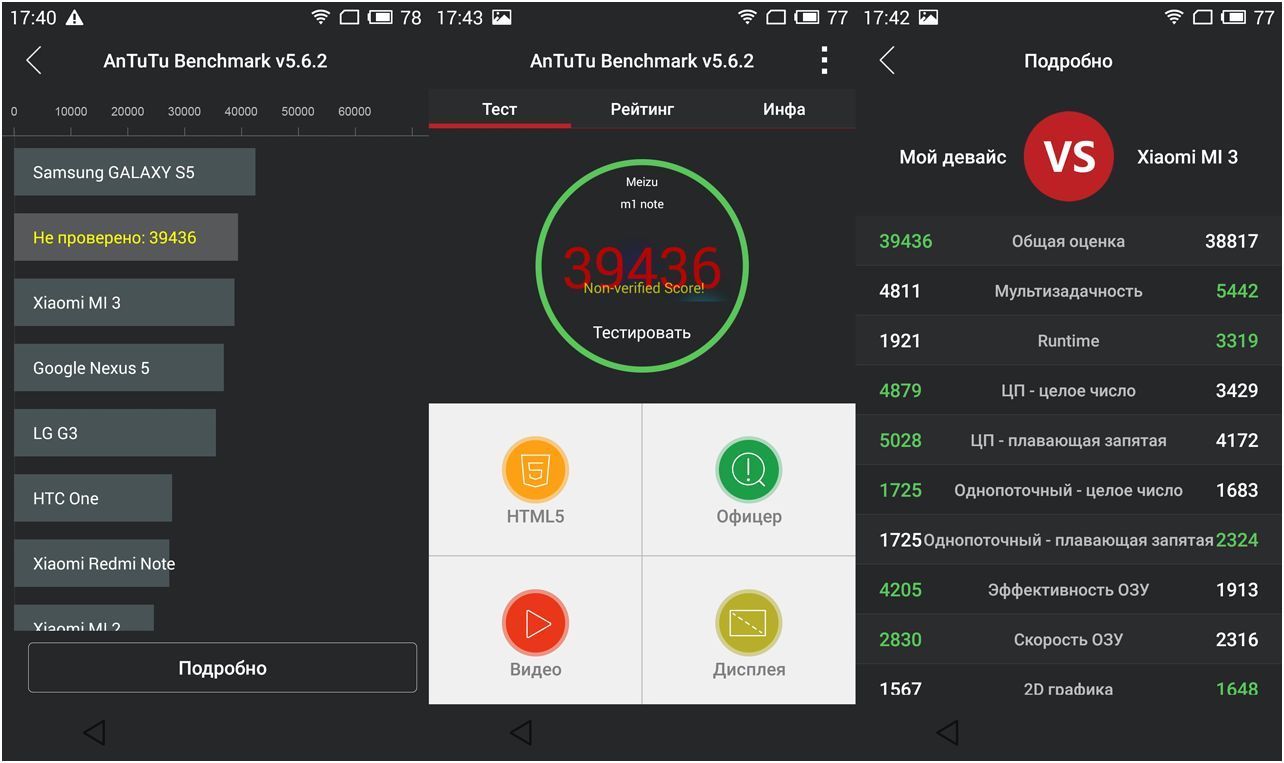Choose the LG G3 ranking bar
The width and height of the screenshot is (1284, 763).
(x=114, y=433)
